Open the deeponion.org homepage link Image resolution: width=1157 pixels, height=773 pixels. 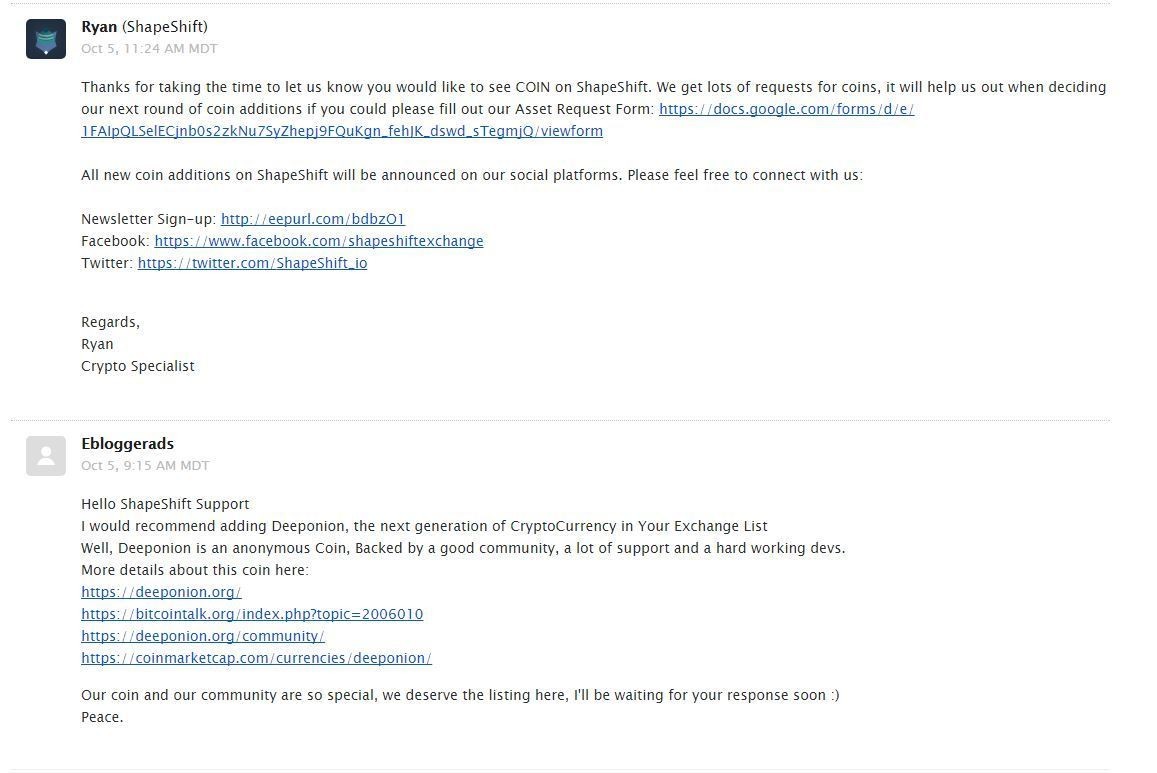161,592
